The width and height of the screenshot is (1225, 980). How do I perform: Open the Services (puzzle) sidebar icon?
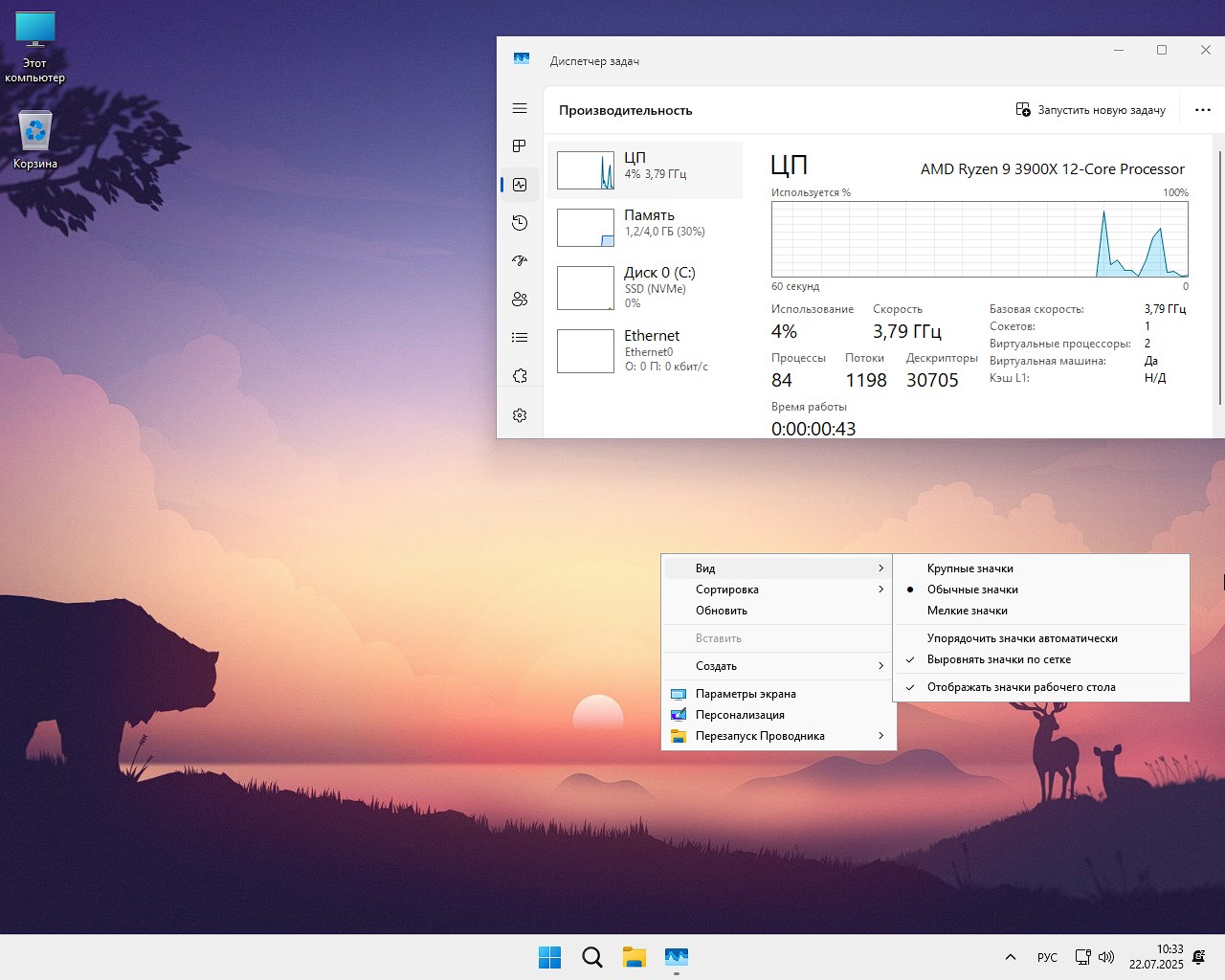pyautogui.click(x=519, y=375)
